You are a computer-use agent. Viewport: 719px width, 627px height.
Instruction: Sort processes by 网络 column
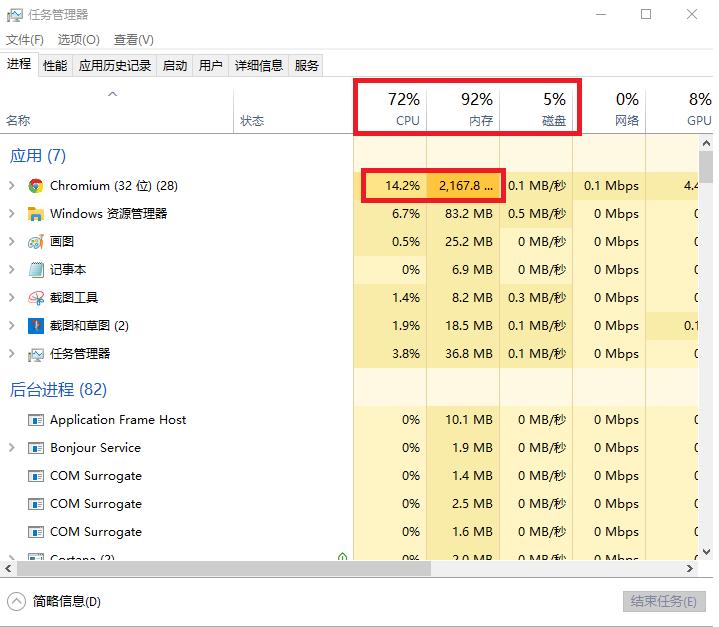(609, 110)
